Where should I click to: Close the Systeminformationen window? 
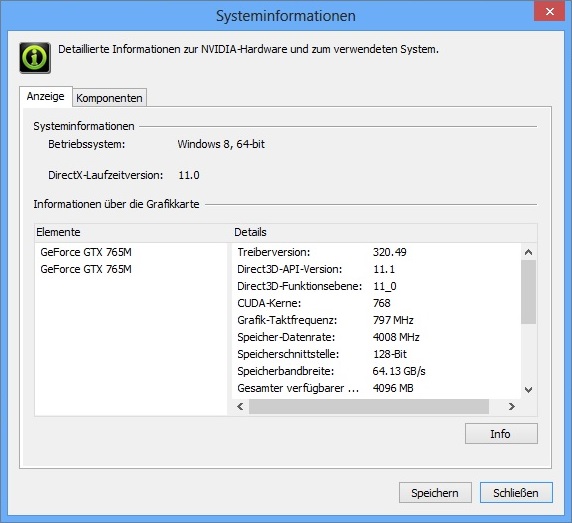coord(549,12)
